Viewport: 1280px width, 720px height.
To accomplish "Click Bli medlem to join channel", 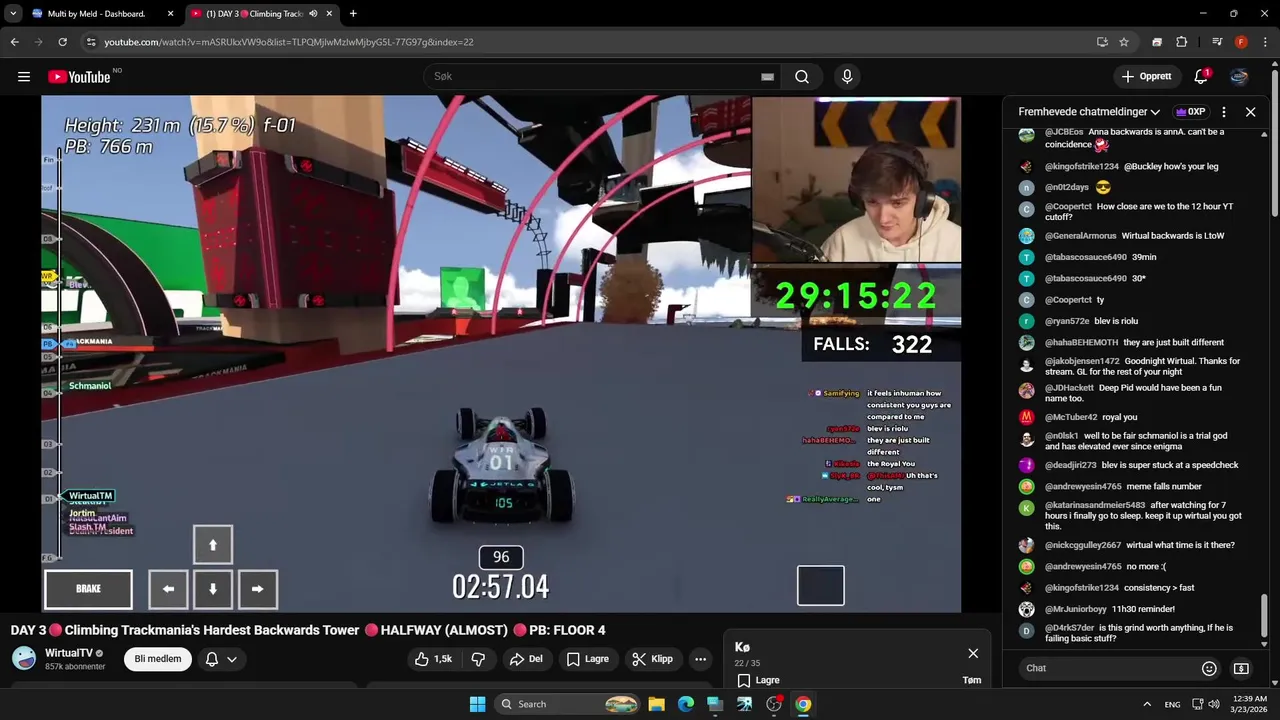I will tap(158, 659).
